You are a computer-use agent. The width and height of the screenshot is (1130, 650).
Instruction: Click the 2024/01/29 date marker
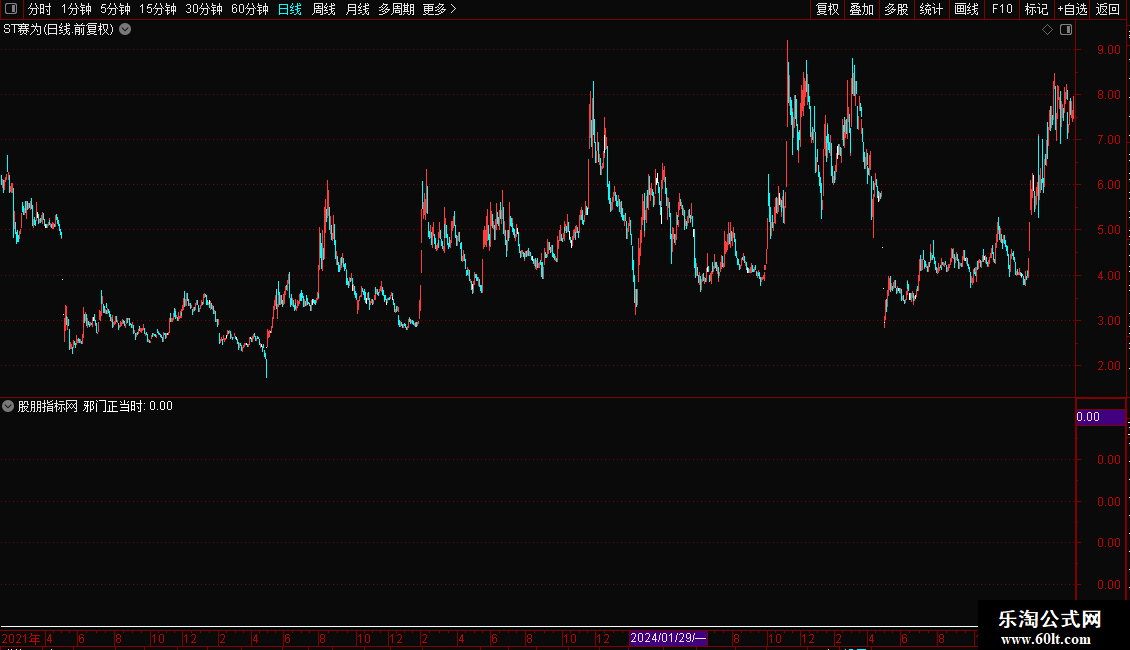pyautogui.click(x=667, y=638)
